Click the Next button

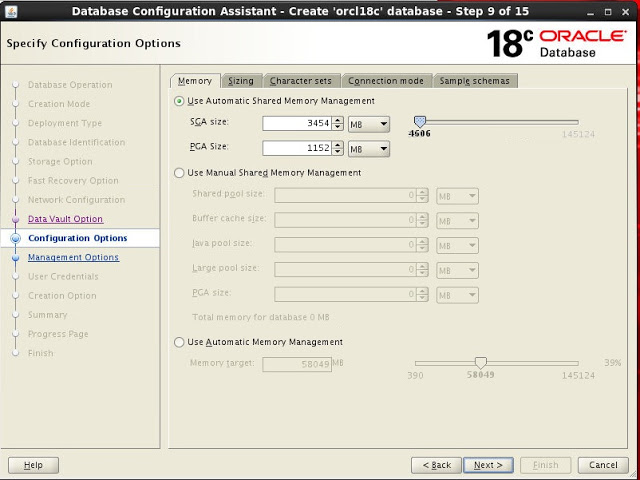489,465
